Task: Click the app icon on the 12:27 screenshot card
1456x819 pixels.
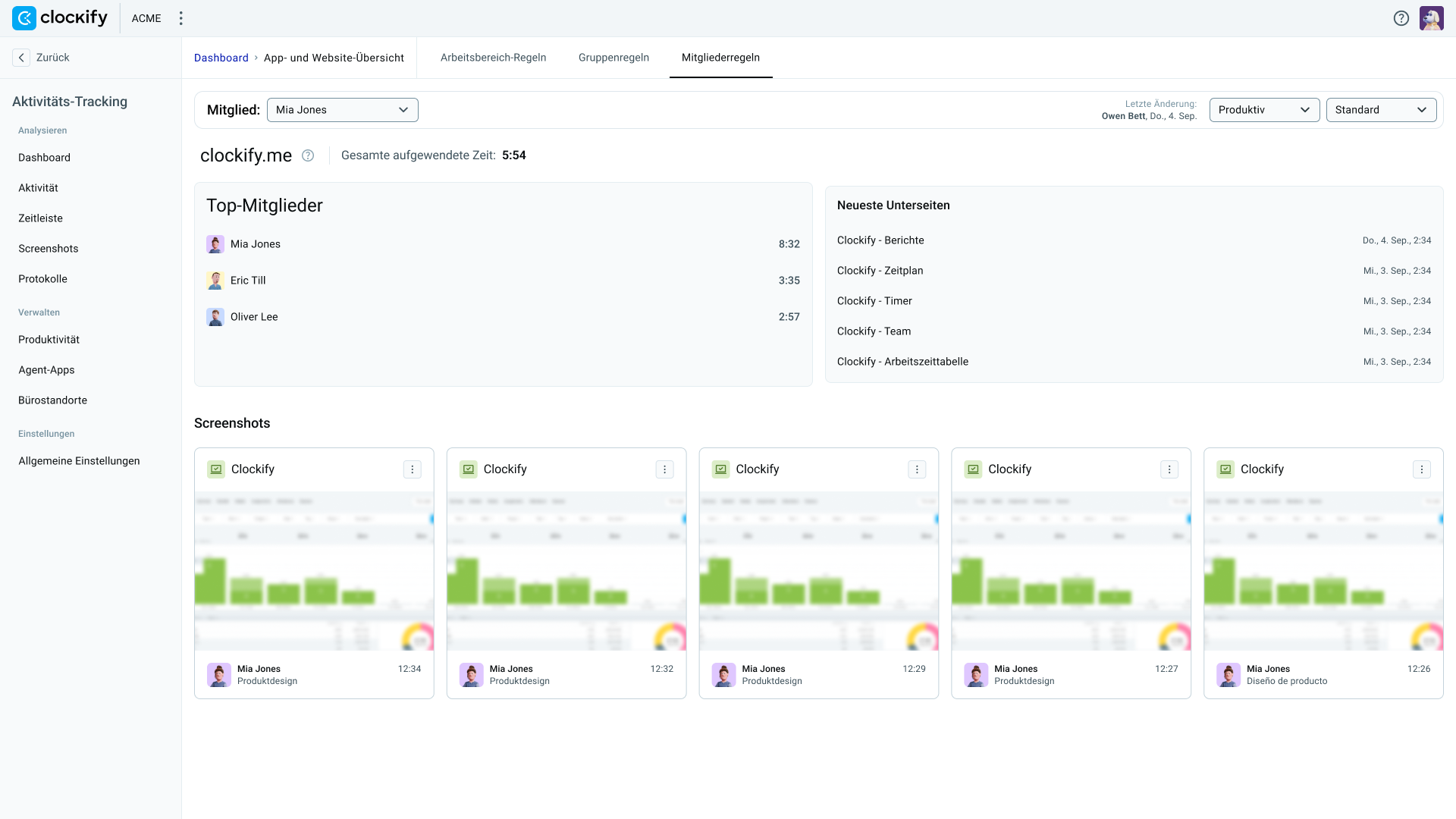Action: point(973,469)
